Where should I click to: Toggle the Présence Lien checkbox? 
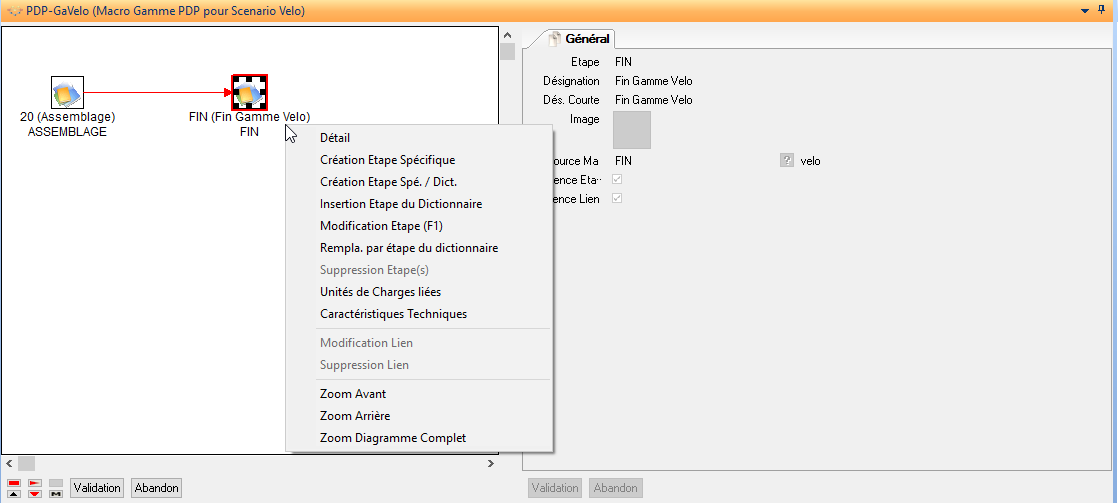coord(617,199)
